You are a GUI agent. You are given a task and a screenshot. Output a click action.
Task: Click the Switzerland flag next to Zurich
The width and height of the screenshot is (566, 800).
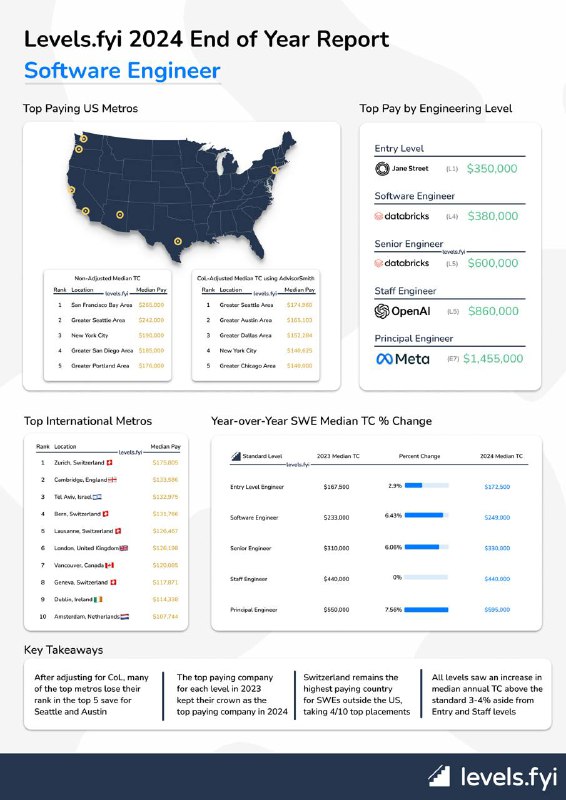109,463
